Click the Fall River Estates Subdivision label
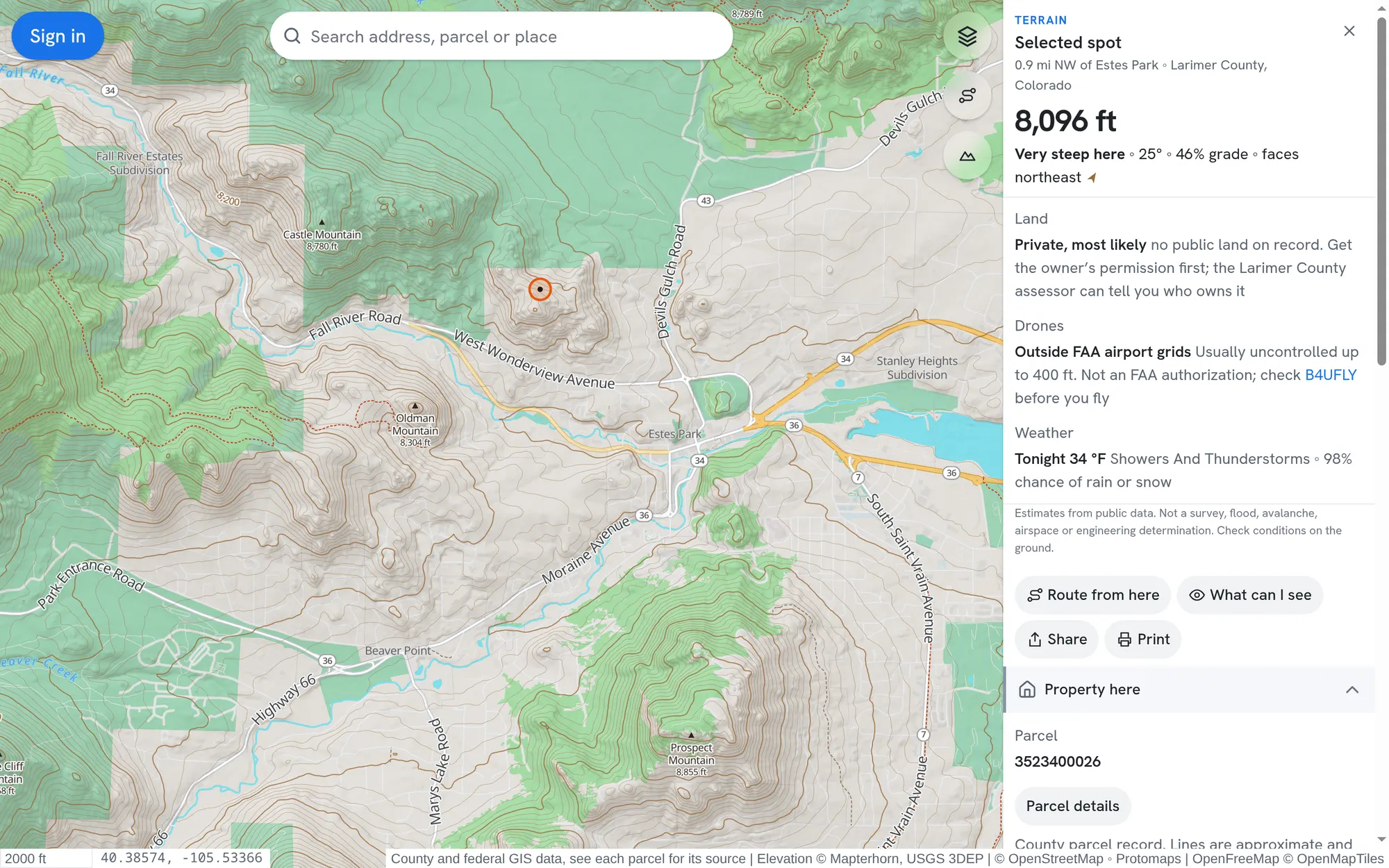This screenshot has height=868, width=1389. point(140,163)
